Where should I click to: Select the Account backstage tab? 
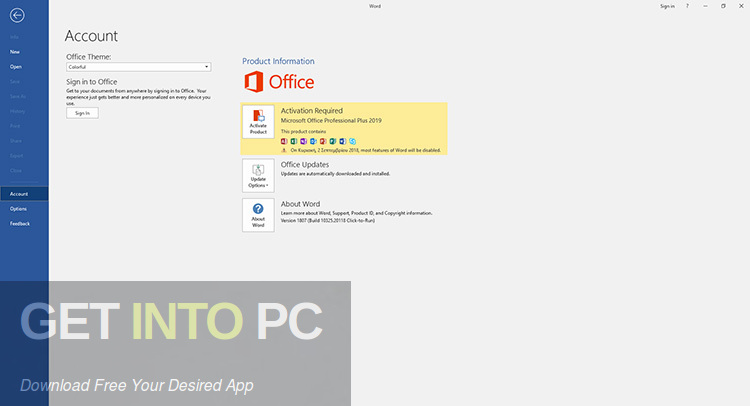[24, 194]
